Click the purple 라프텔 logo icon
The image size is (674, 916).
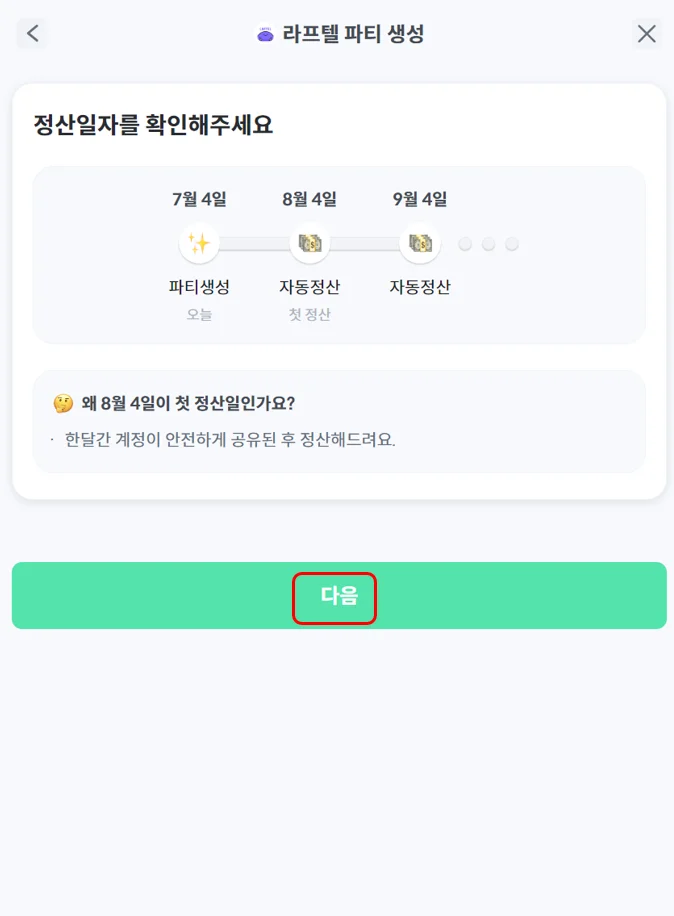click(x=265, y=34)
